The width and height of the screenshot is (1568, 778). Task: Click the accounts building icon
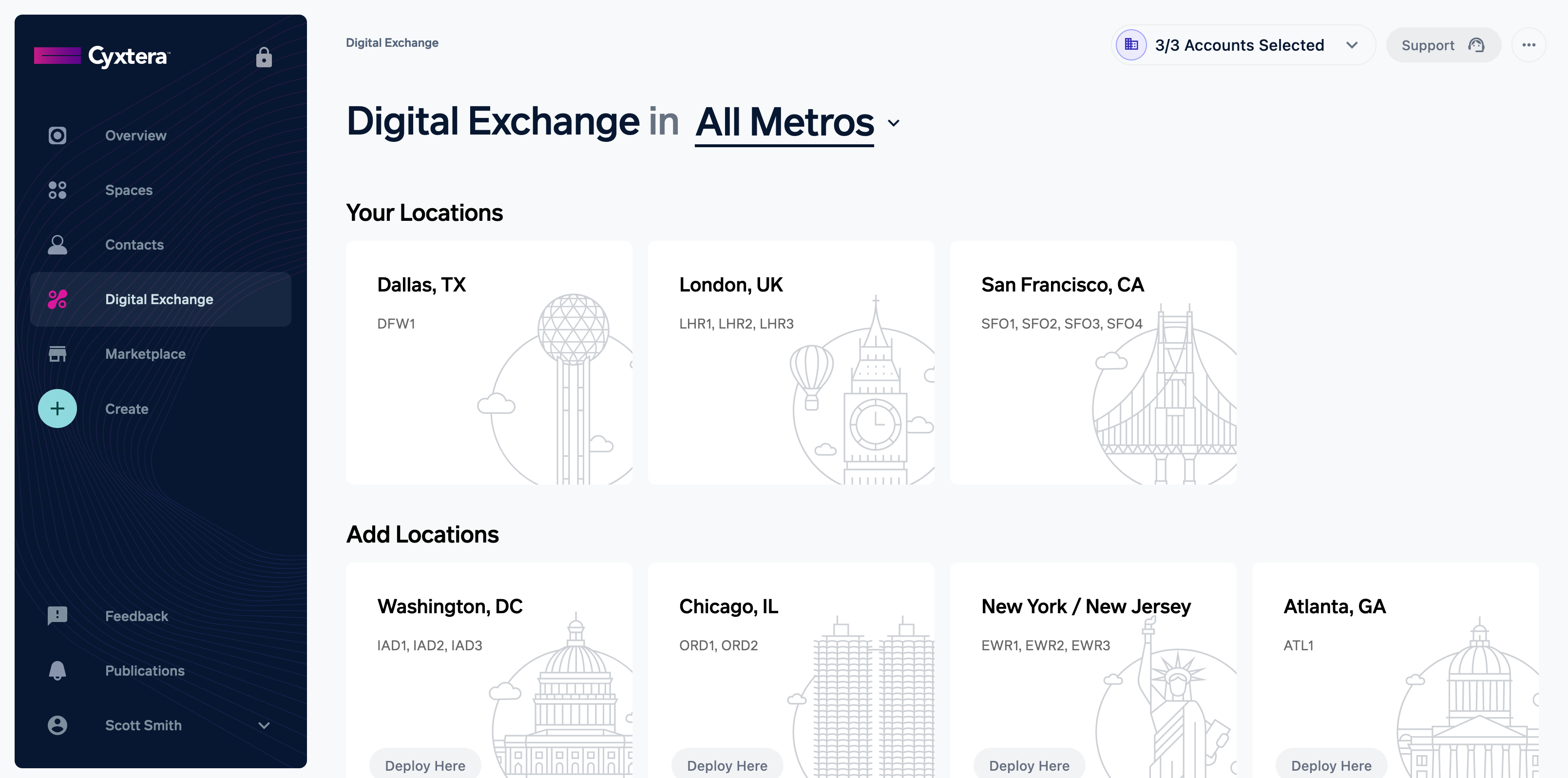pos(1131,44)
